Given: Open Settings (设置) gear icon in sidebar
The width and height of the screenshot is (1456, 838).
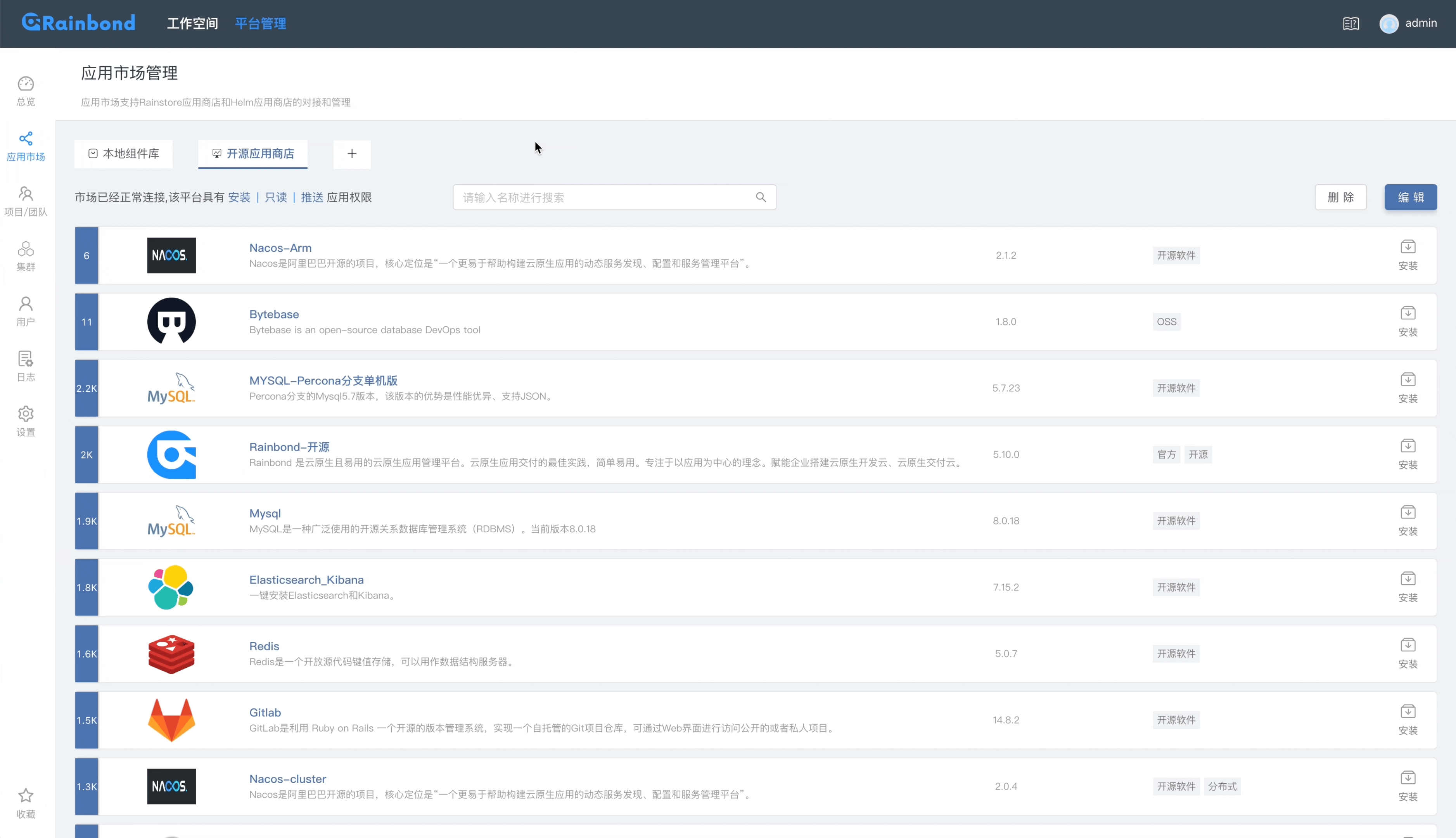Looking at the screenshot, I should point(25,414).
